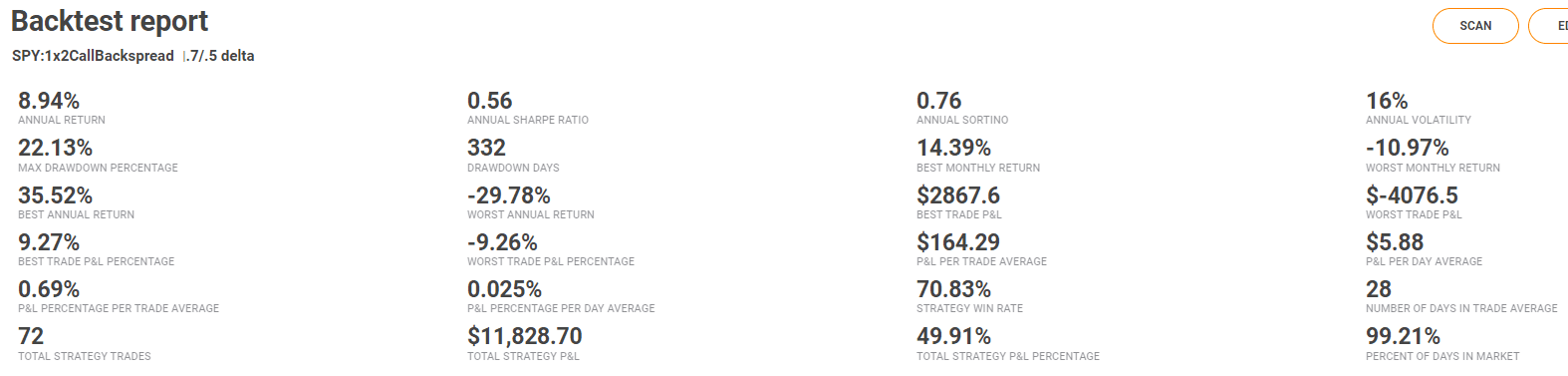This screenshot has height=376, width=1568.
Task: Click the 14.39% best monthly return
Action: 953,148
